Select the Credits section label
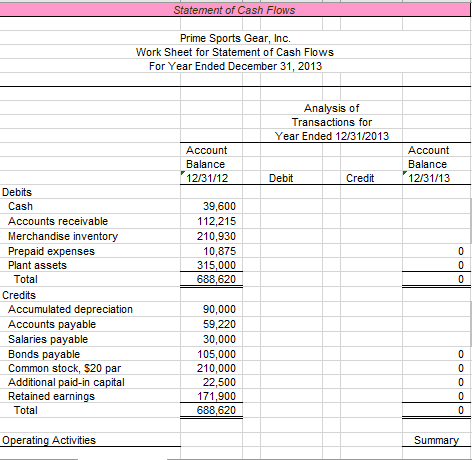The height and width of the screenshot is (460, 472). click(19, 295)
